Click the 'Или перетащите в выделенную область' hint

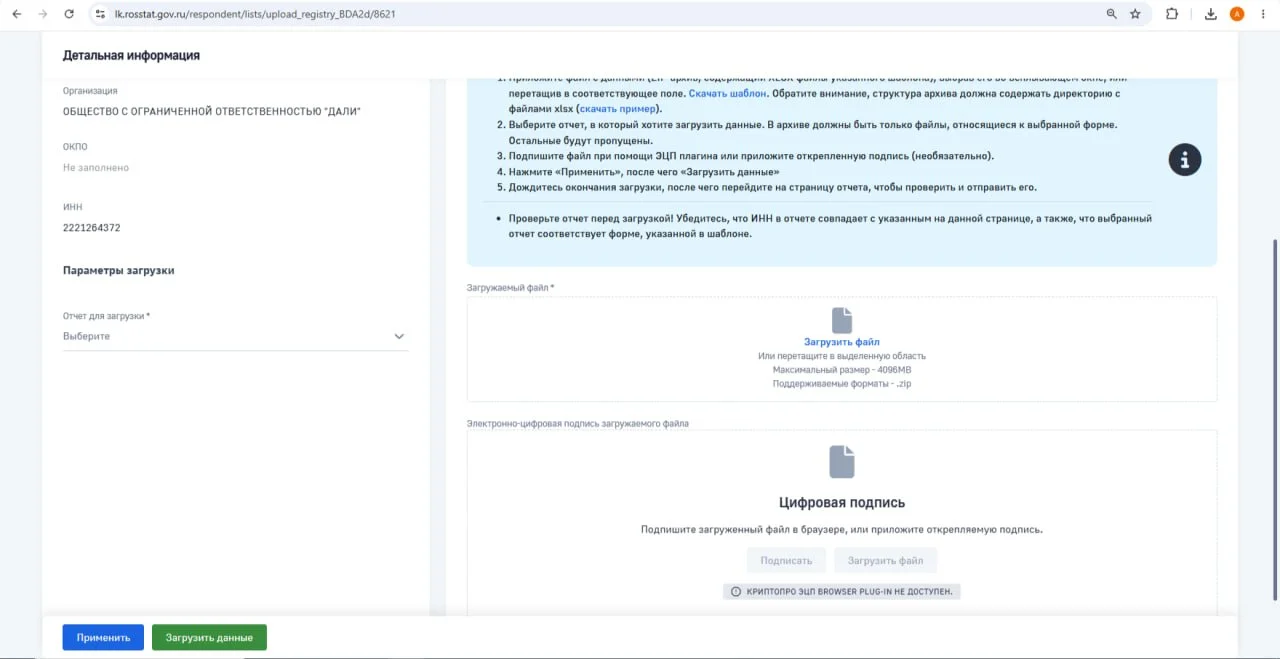tap(842, 356)
